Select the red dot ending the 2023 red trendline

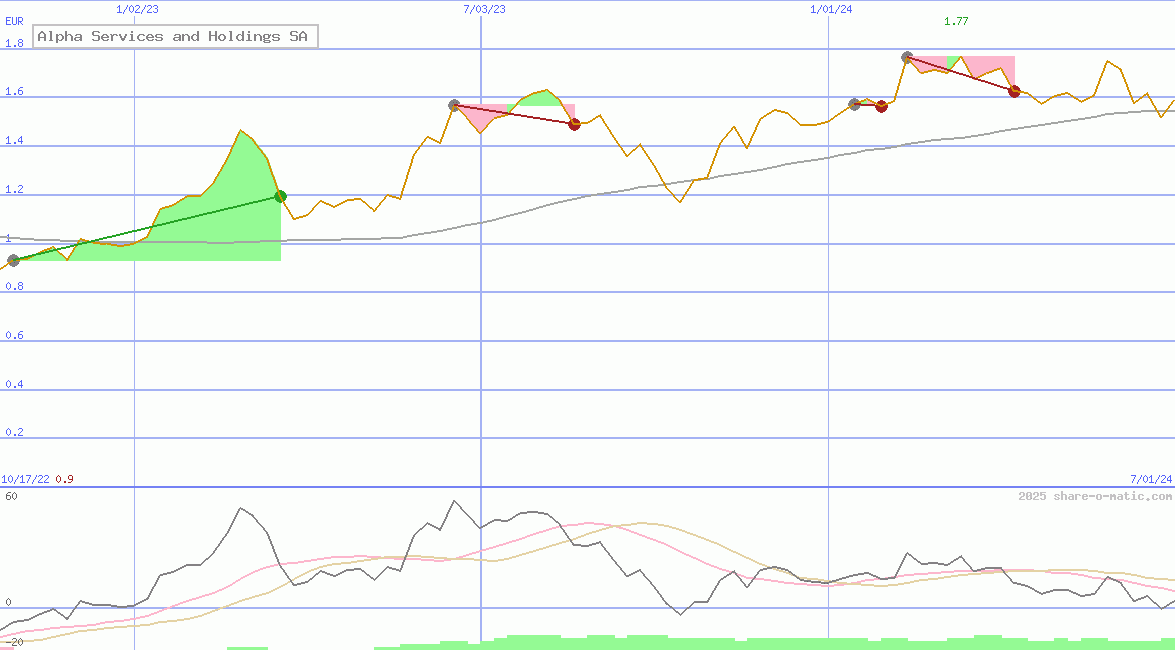[x=574, y=124]
